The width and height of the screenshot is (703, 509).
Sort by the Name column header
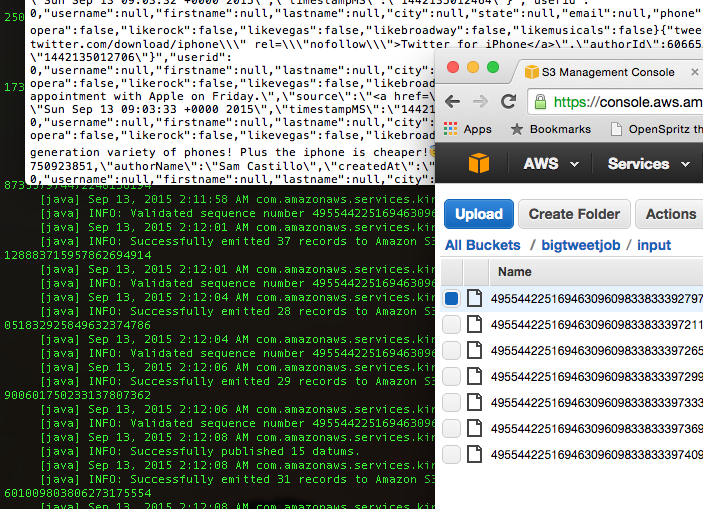pos(515,272)
